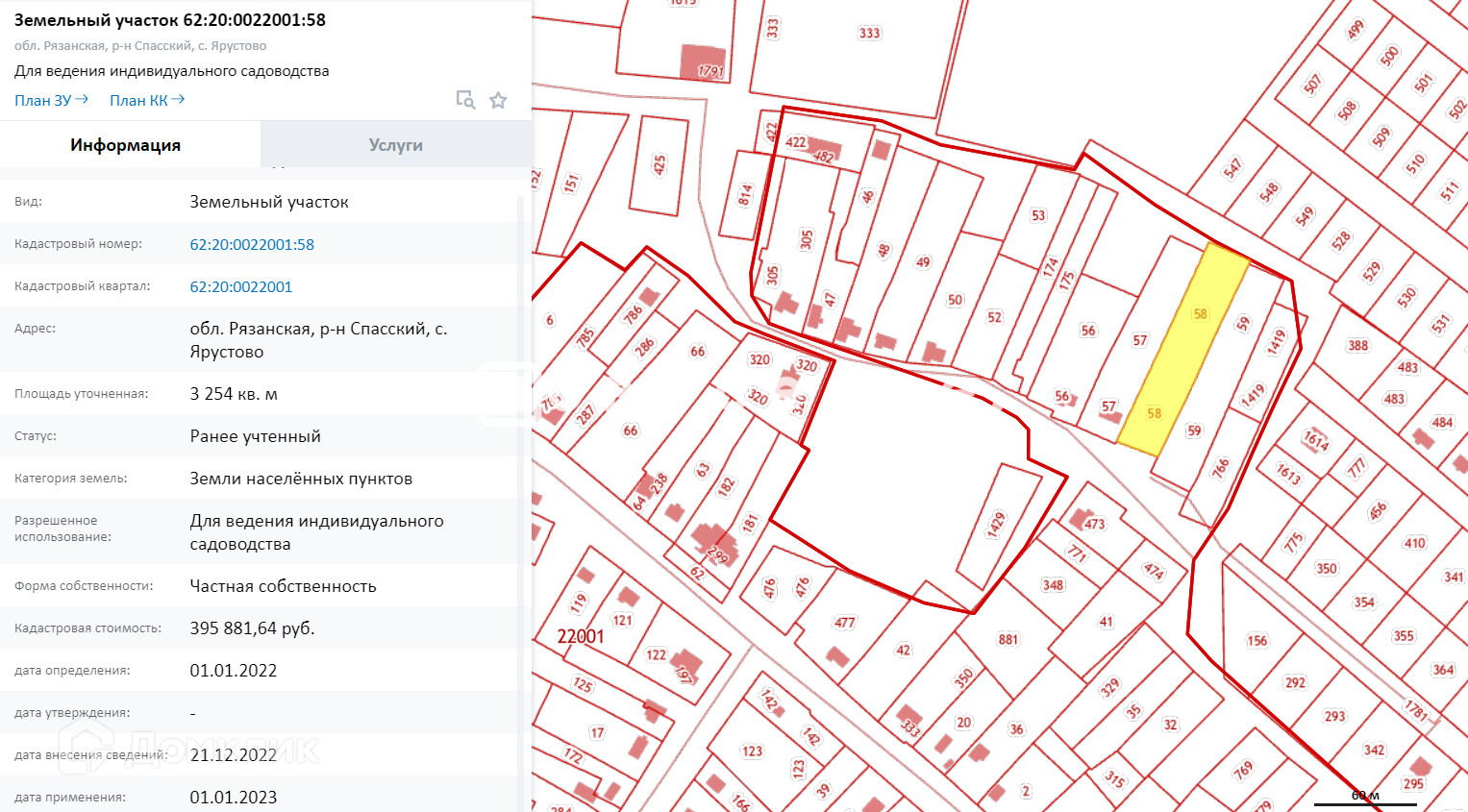Click the entry date 21.12.2022

234,755
